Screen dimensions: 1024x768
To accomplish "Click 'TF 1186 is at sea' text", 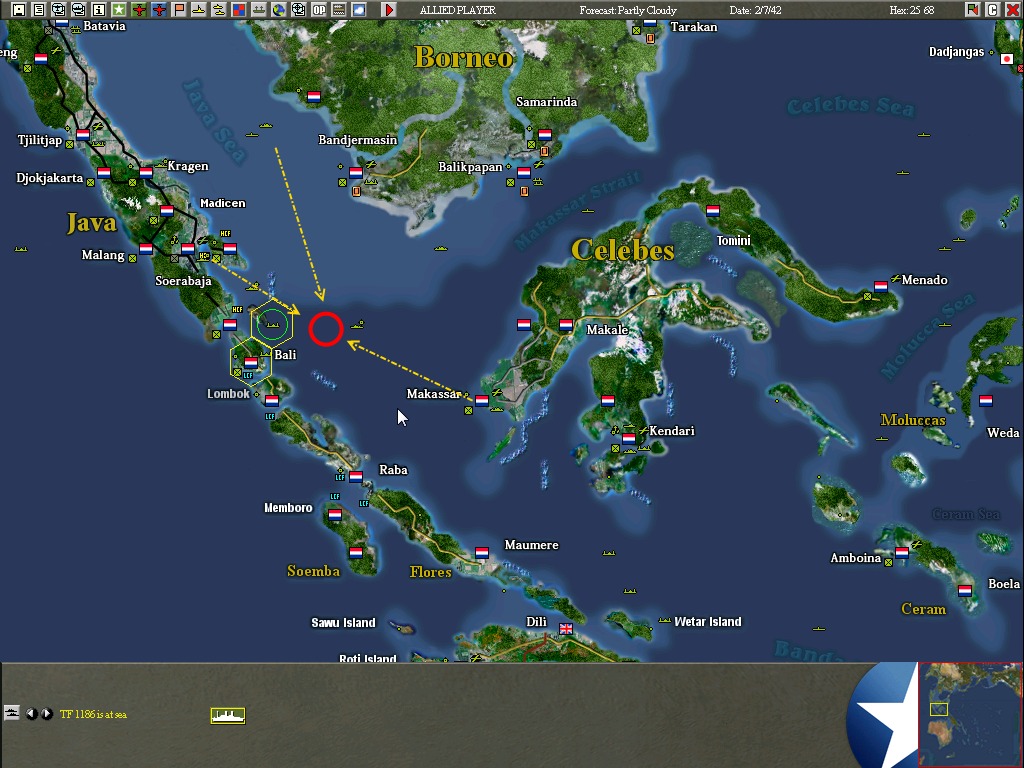I will pos(93,714).
